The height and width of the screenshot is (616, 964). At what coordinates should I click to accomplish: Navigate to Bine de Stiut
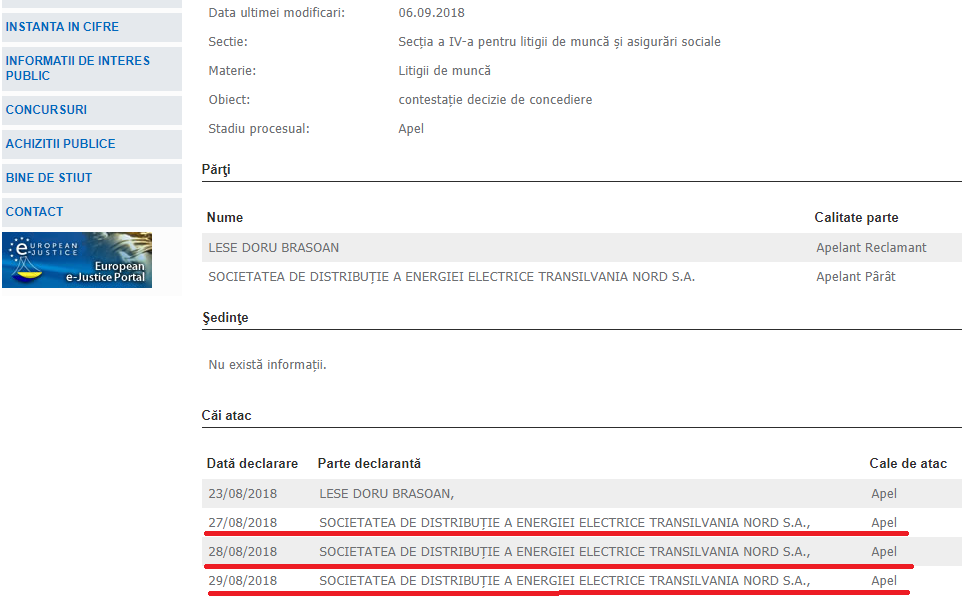point(49,178)
